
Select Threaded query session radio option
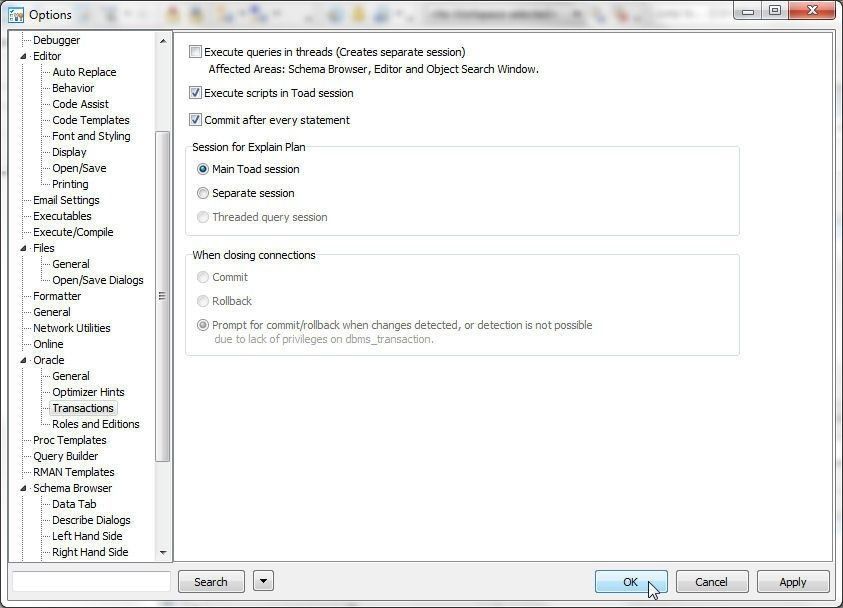click(x=203, y=217)
